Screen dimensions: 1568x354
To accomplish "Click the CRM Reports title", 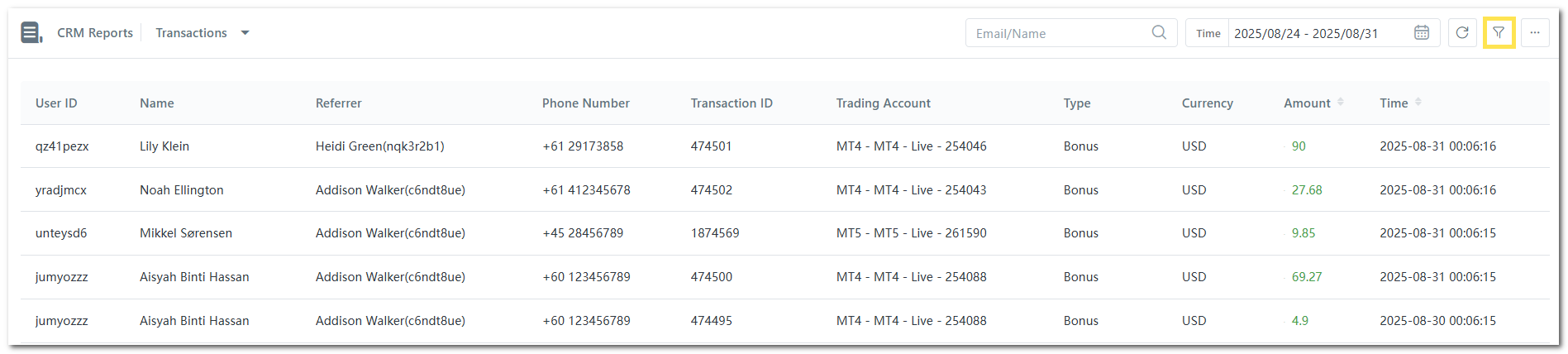I will (95, 33).
